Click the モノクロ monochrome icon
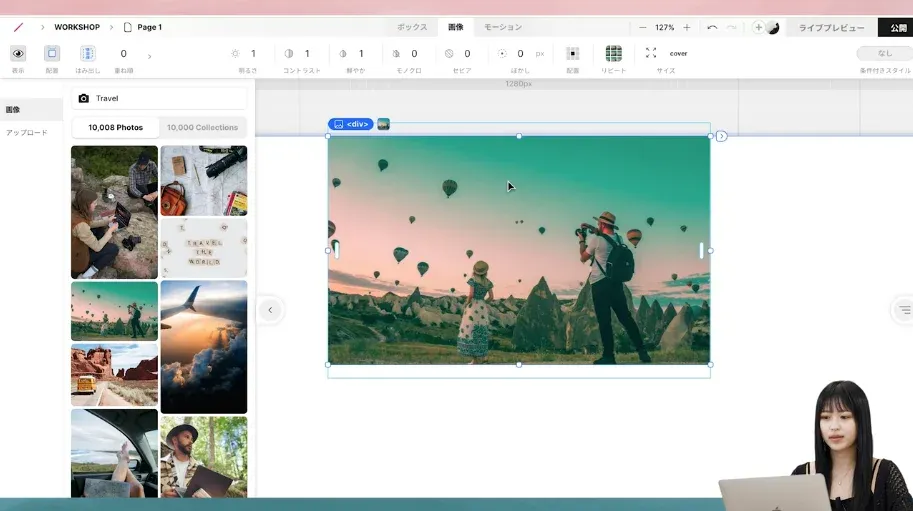 [396, 54]
